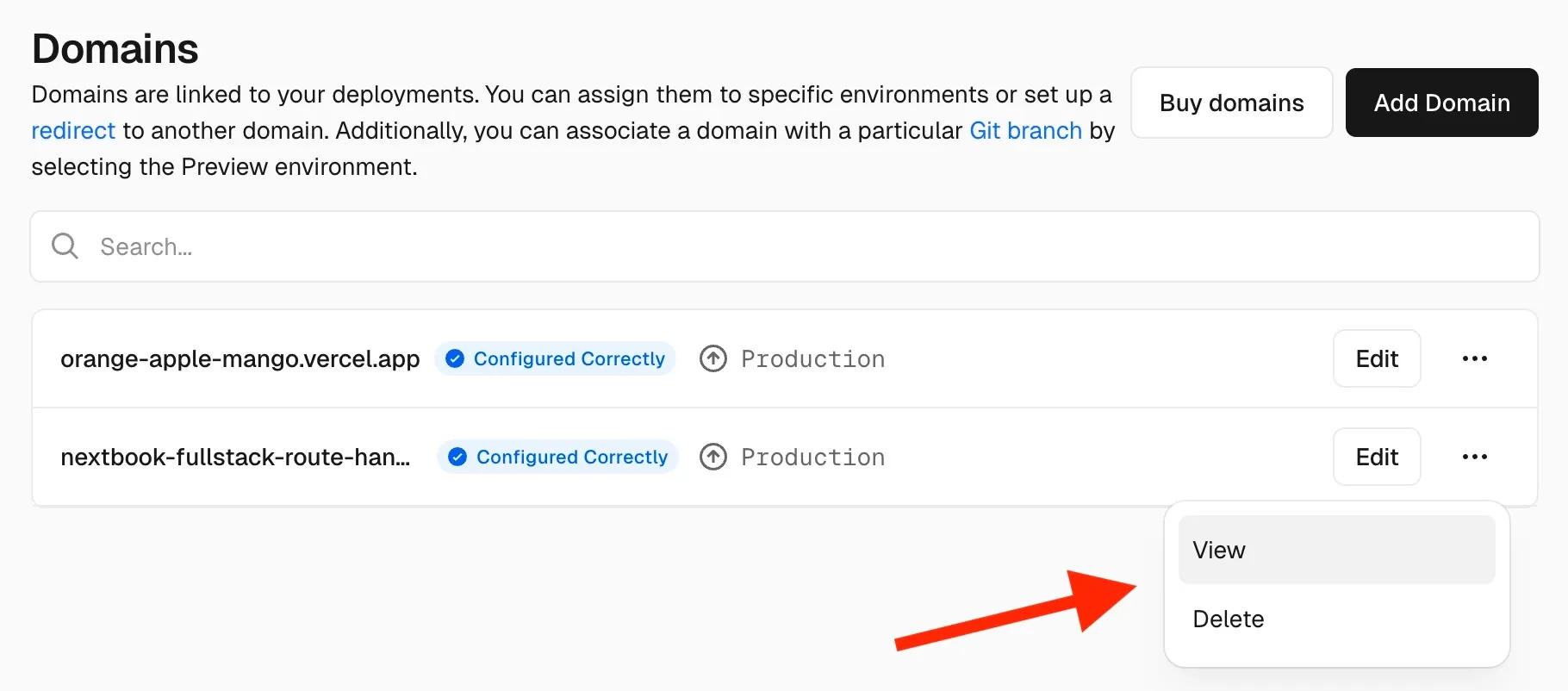Click blue checkmark badge of orange-apple-mango domain
Screen dimensions: 1568x691
455,358
